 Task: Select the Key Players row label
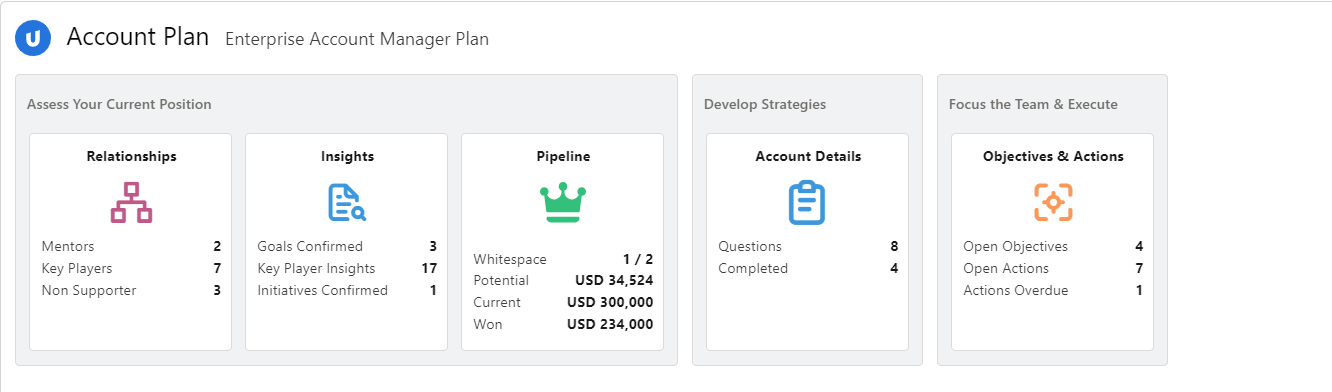coord(77,268)
